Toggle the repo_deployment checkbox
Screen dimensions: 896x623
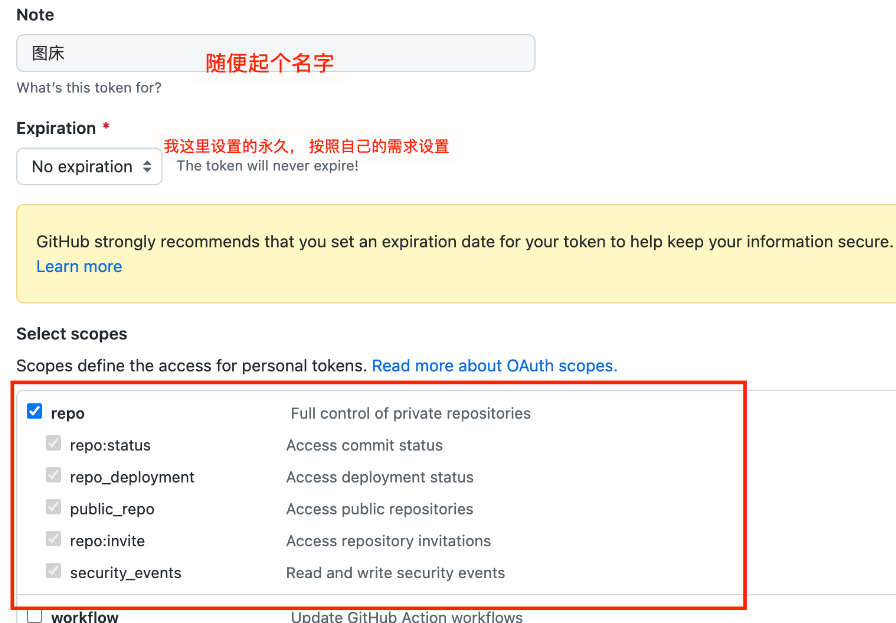tap(53, 475)
